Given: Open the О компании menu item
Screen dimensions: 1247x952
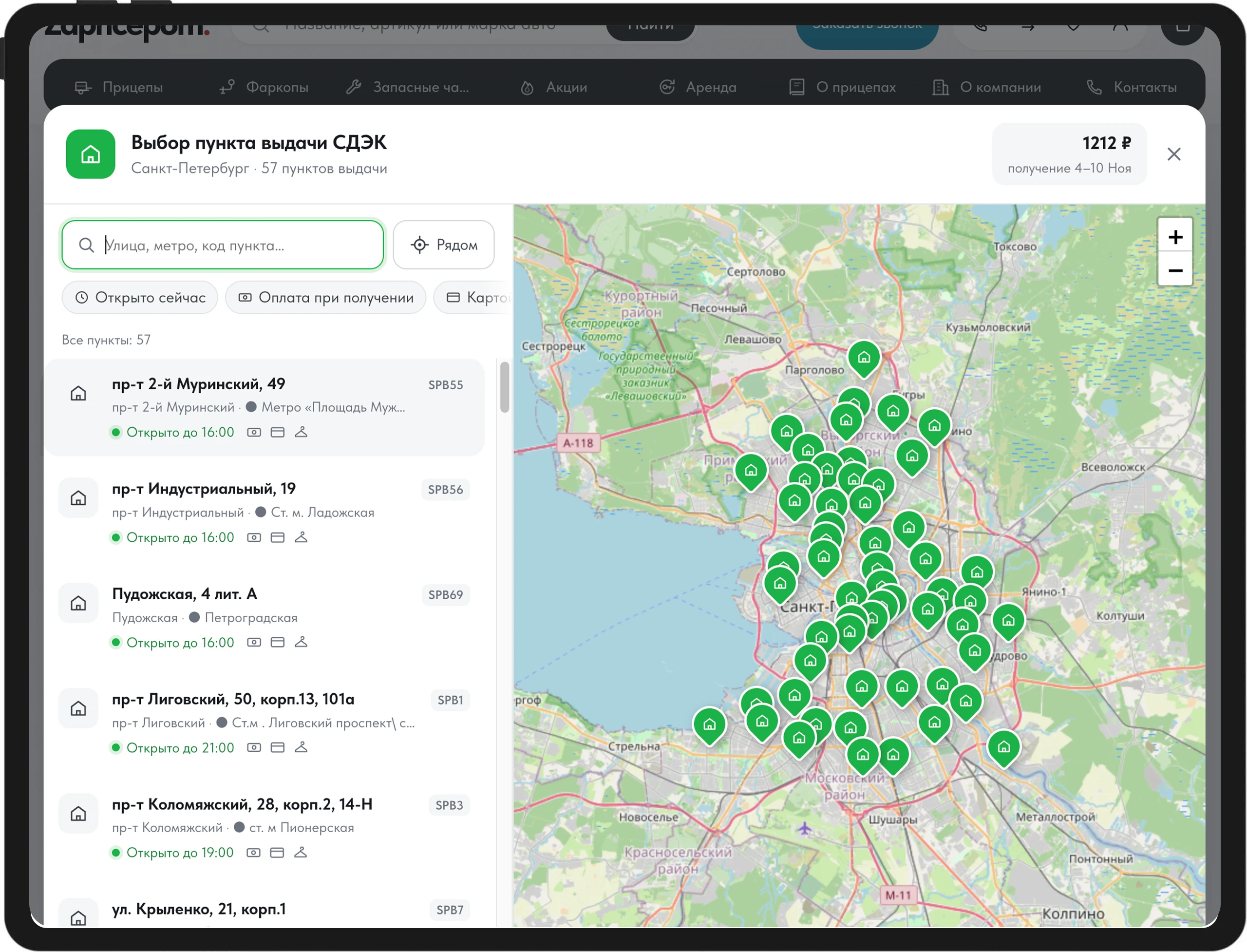Looking at the screenshot, I should tap(986, 87).
